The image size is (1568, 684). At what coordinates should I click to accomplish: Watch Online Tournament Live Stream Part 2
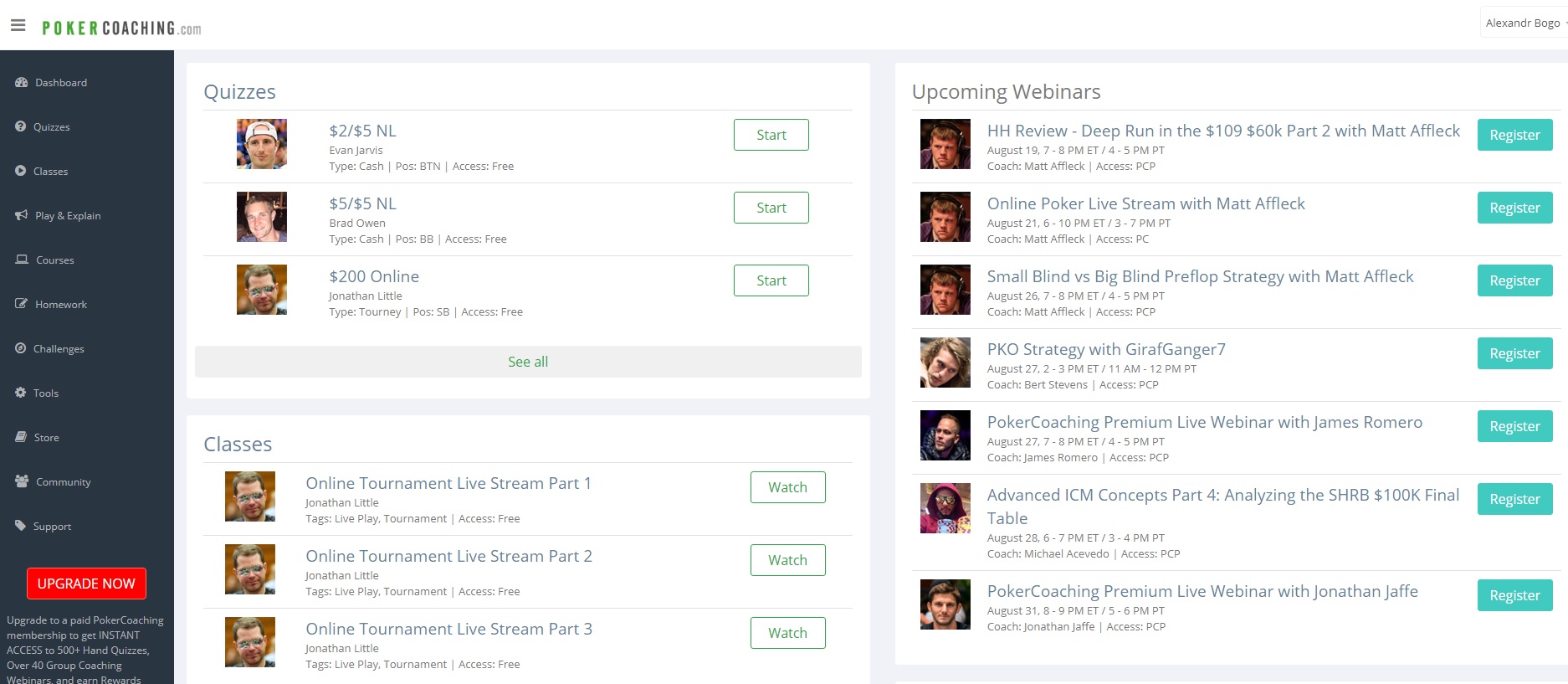tap(788, 560)
